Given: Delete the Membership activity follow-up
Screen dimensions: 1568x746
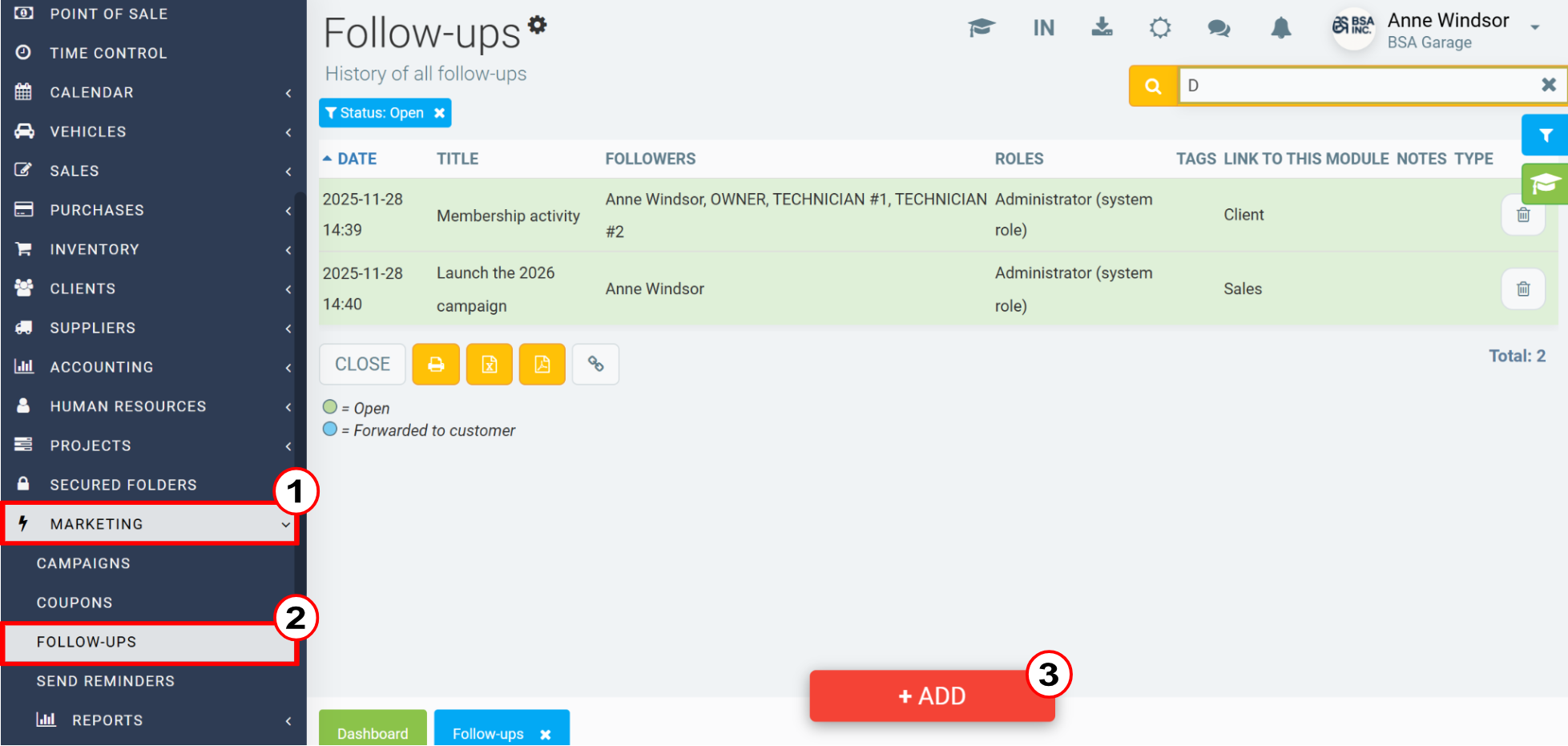Looking at the screenshot, I should pyautogui.click(x=1522, y=215).
